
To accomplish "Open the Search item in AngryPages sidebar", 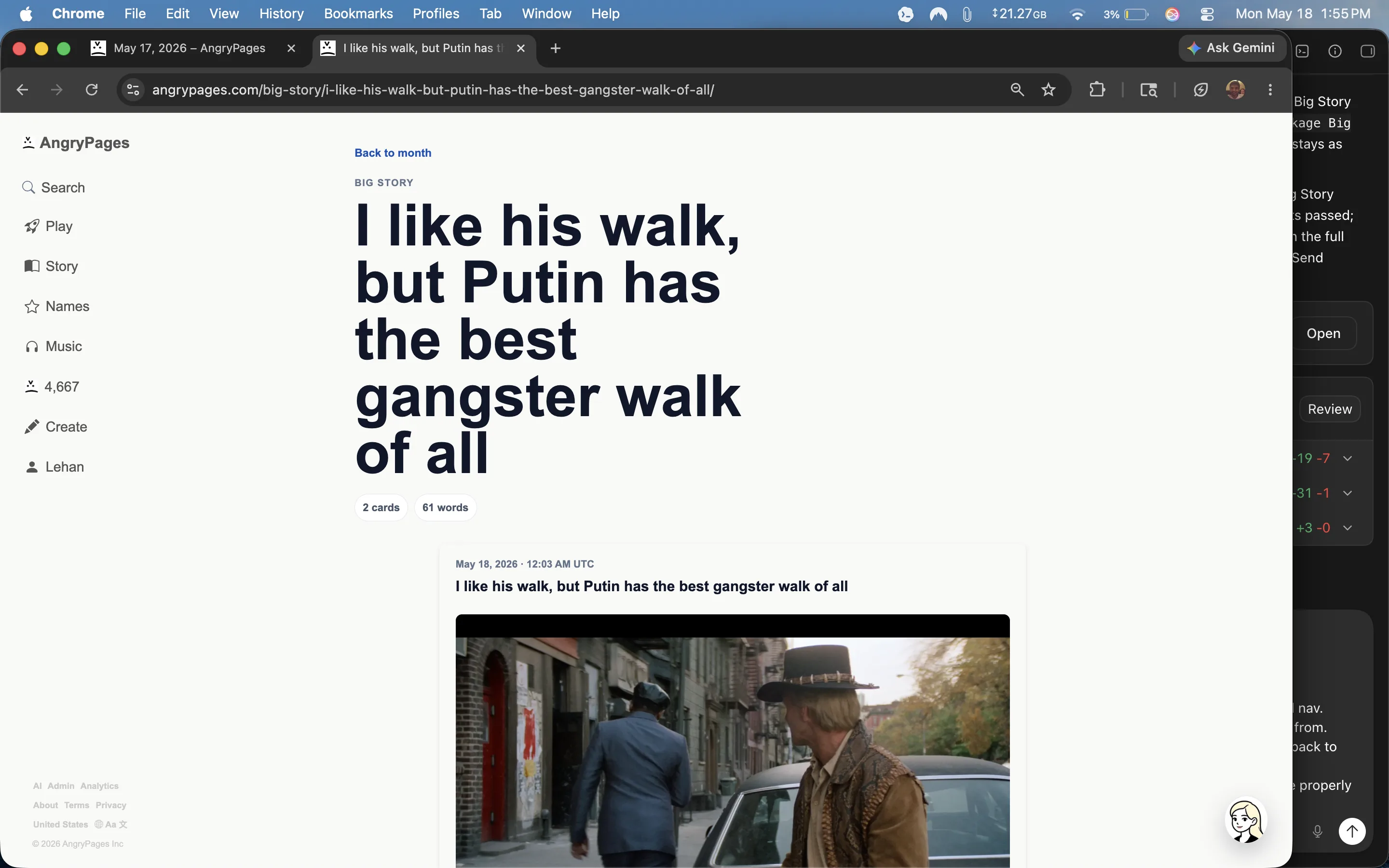I will pyautogui.click(x=54, y=188).
